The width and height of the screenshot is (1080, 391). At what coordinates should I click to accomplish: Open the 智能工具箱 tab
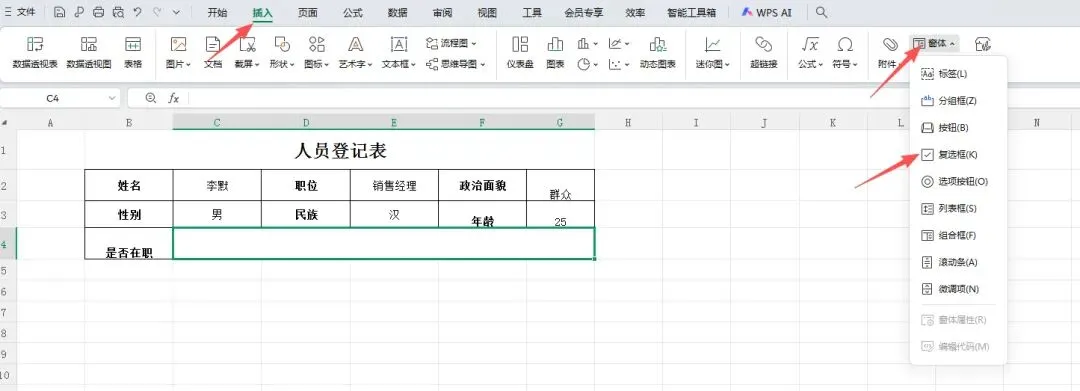tap(692, 12)
